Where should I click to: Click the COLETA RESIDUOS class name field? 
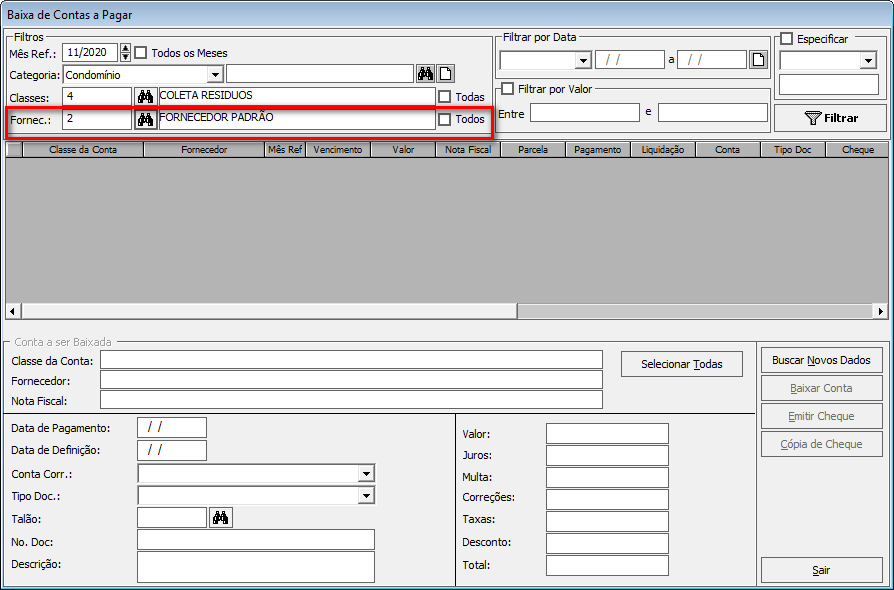(297, 96)
